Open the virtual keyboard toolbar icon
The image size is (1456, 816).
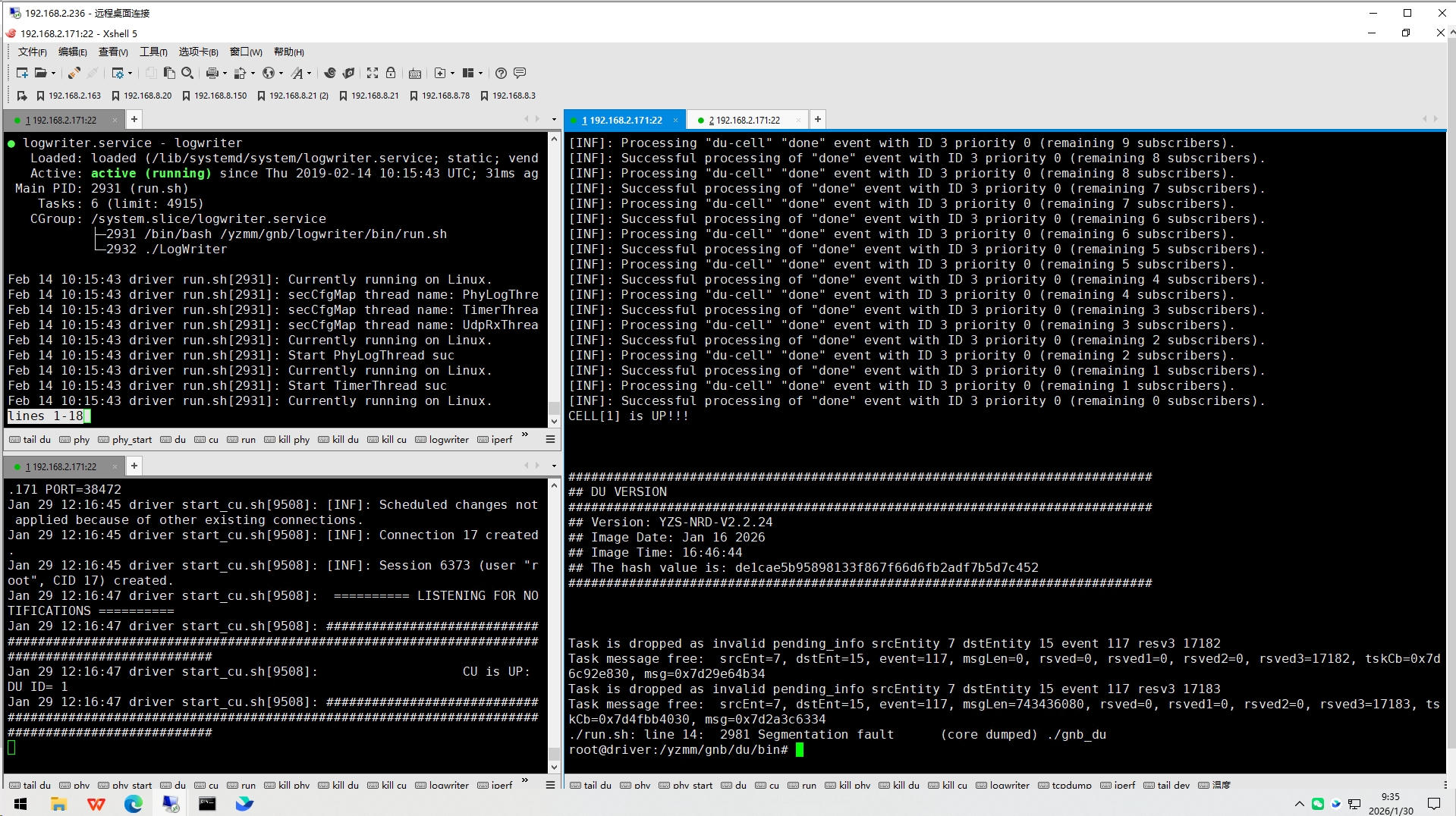pos(415,74)
